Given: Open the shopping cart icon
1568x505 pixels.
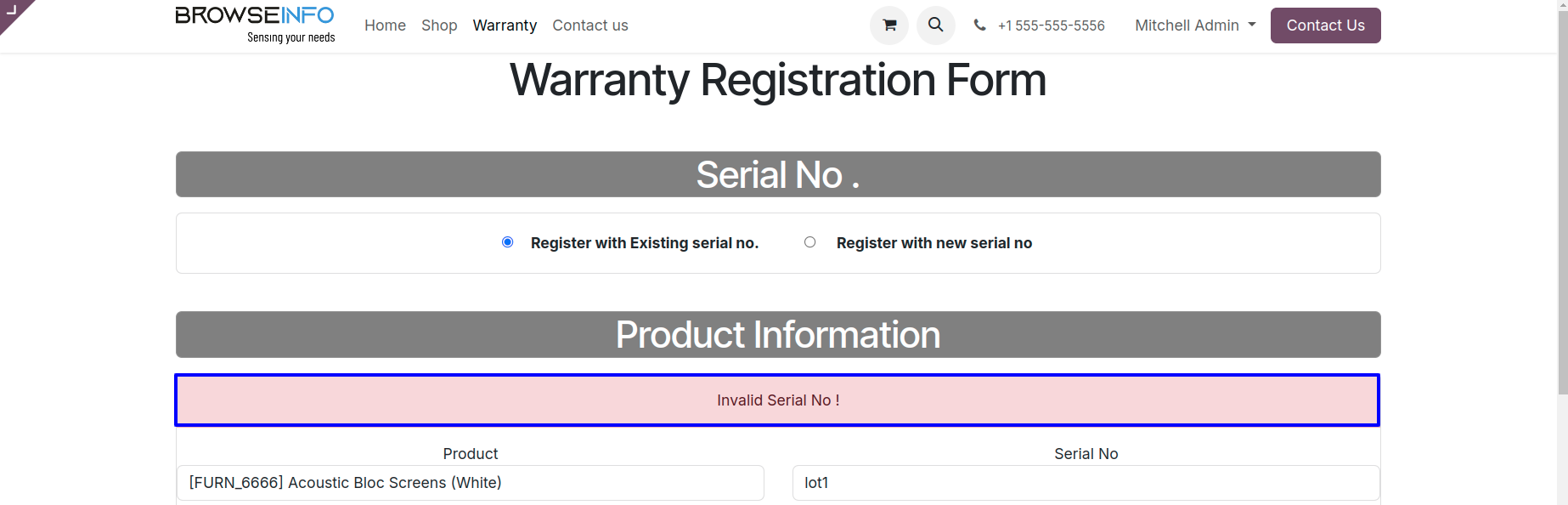Looking at the screenshot, I should pyautogui.click(x=888, y=26).
